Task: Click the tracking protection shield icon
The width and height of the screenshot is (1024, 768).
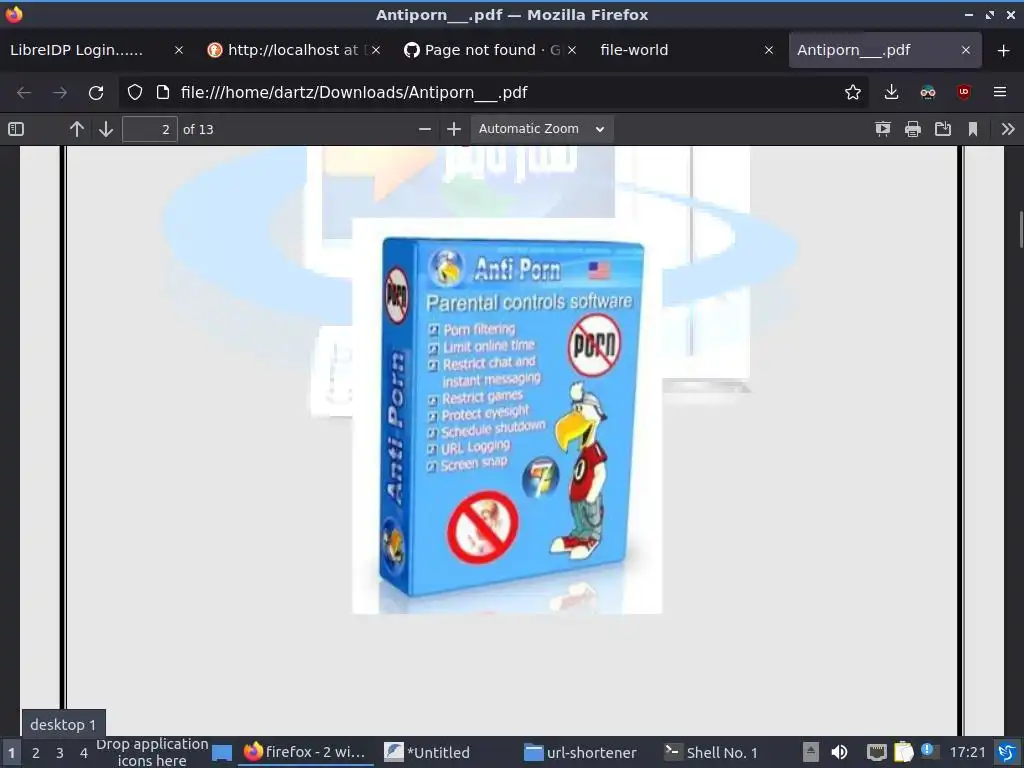Action: click(135, 93)
